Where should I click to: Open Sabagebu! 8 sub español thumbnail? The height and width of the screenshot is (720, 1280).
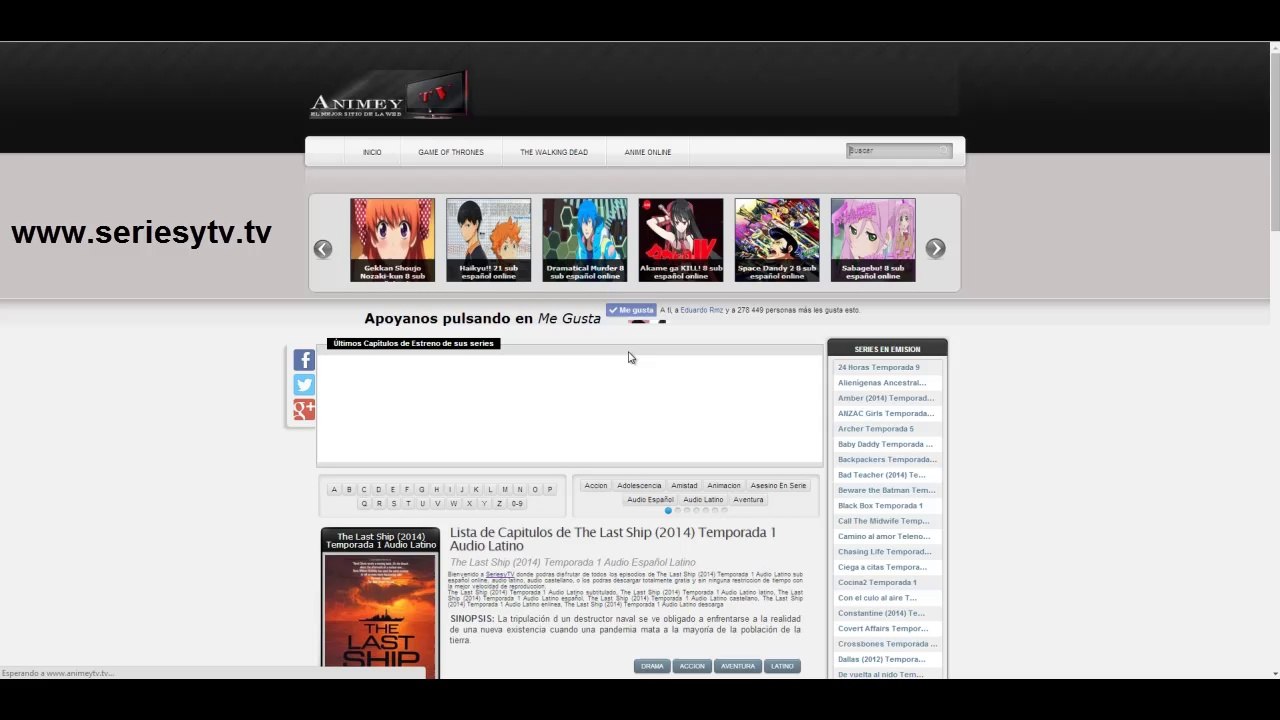(x=873, y=240)
